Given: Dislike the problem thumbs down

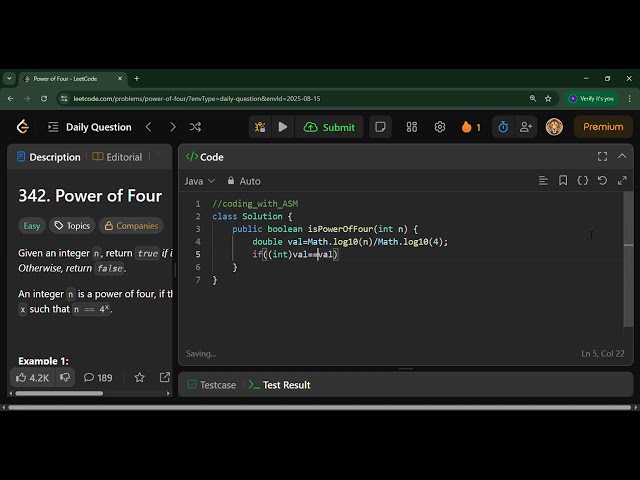Looking at the screenshot, I should click(x=65, y=377).
